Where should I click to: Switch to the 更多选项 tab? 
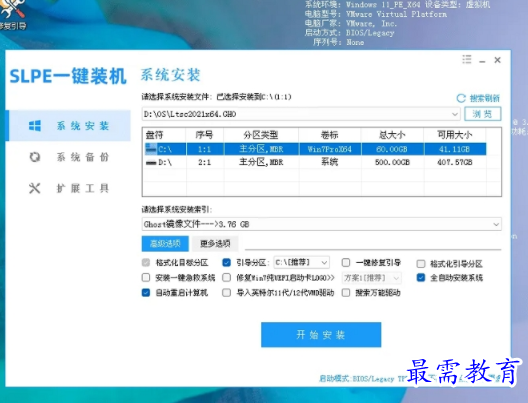[215, 243]
